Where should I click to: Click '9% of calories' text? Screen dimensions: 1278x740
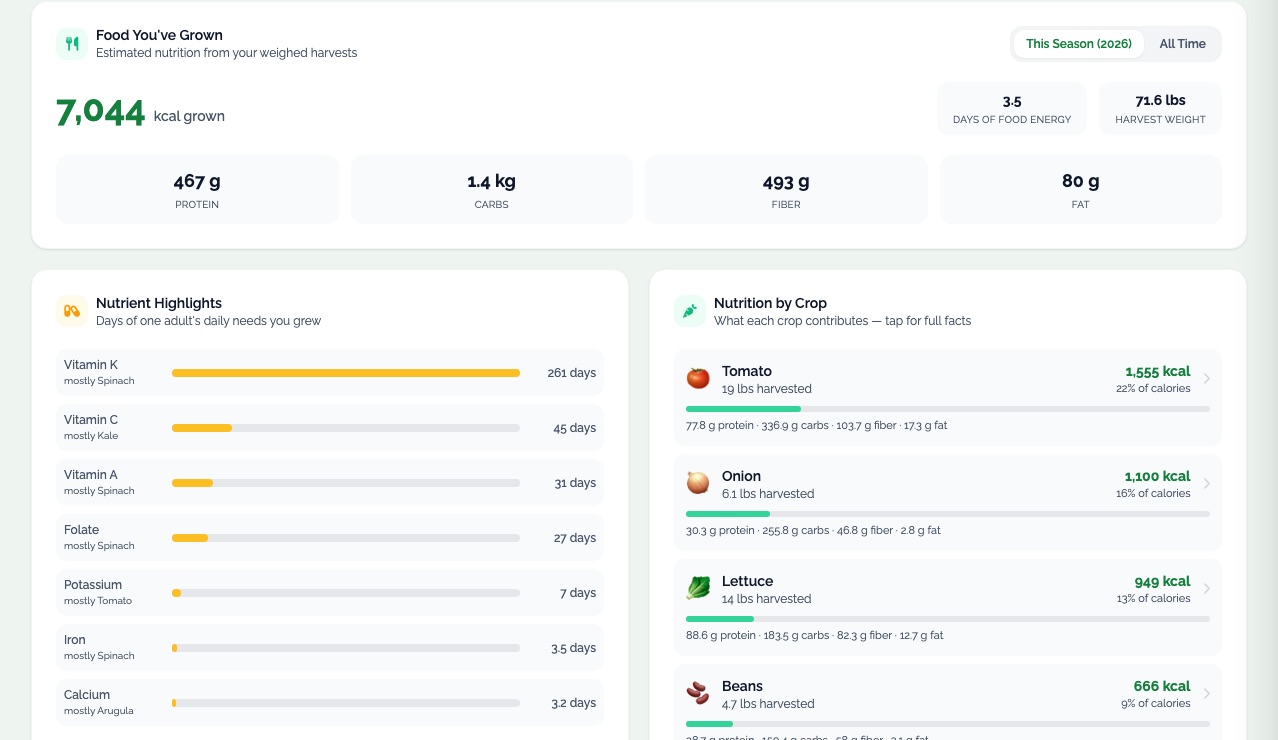pyautogui.click(x=1156, y=704)
